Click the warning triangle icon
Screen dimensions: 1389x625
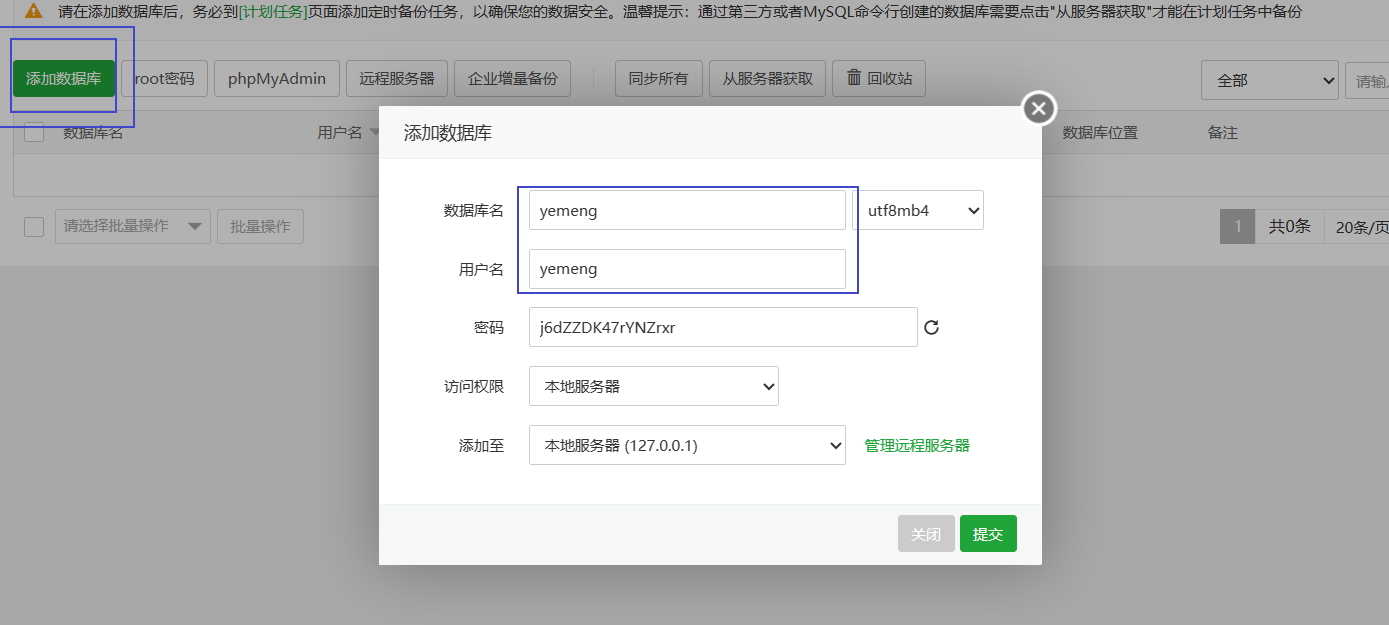[x=34, y=12]
